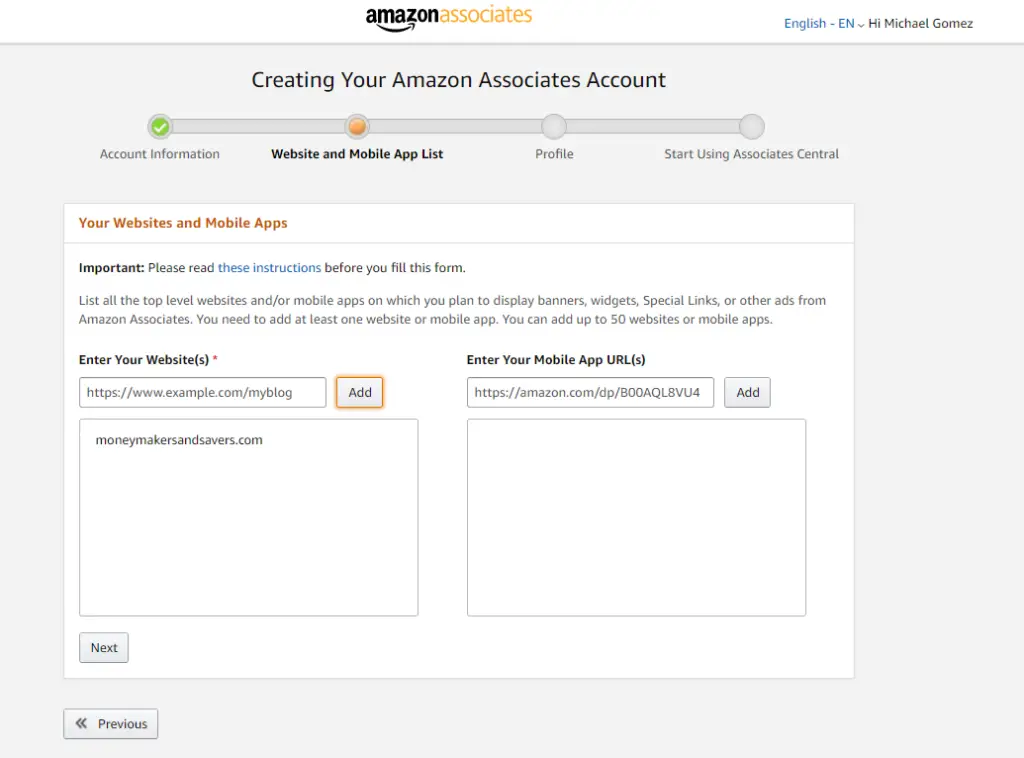Click Add button next to website field
The height and width of the screenshot is (758, 1024).
coord(360,392)
